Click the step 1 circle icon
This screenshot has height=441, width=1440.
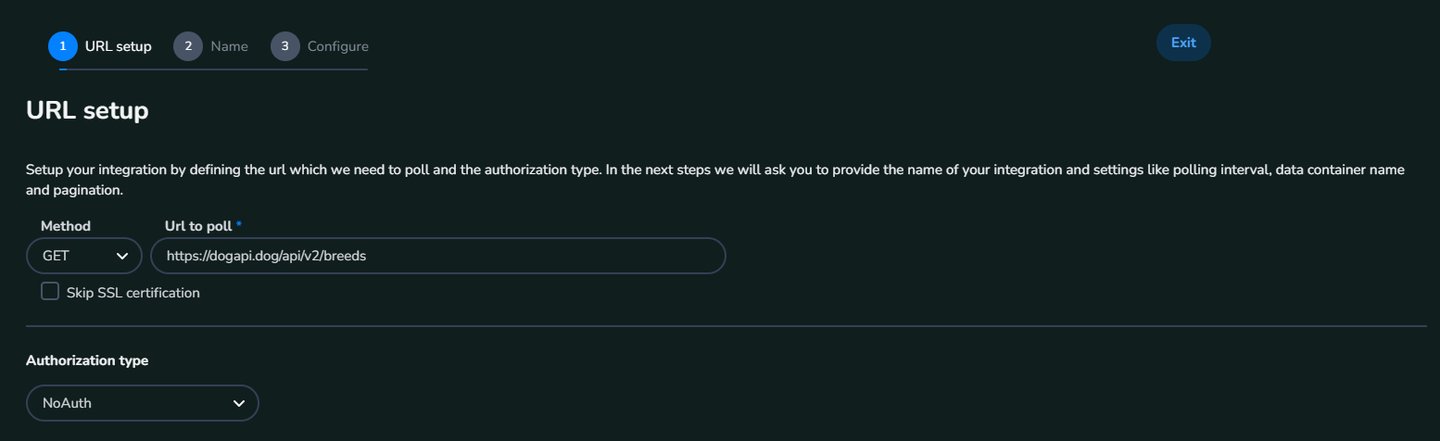coord(63,46)
